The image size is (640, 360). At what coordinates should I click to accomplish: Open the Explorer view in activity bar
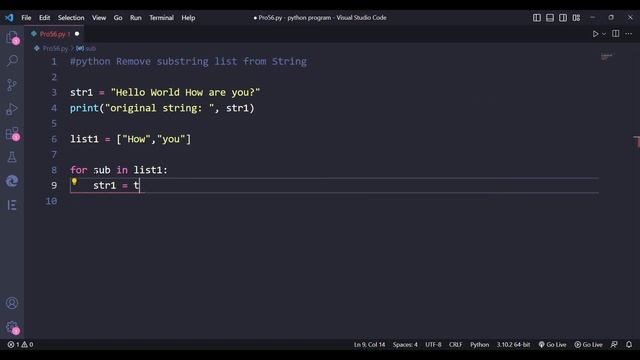coord(12,38)
